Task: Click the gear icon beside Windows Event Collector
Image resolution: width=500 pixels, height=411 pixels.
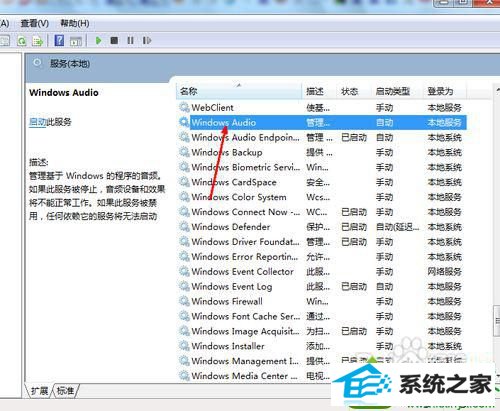Action: coord(184,271)
